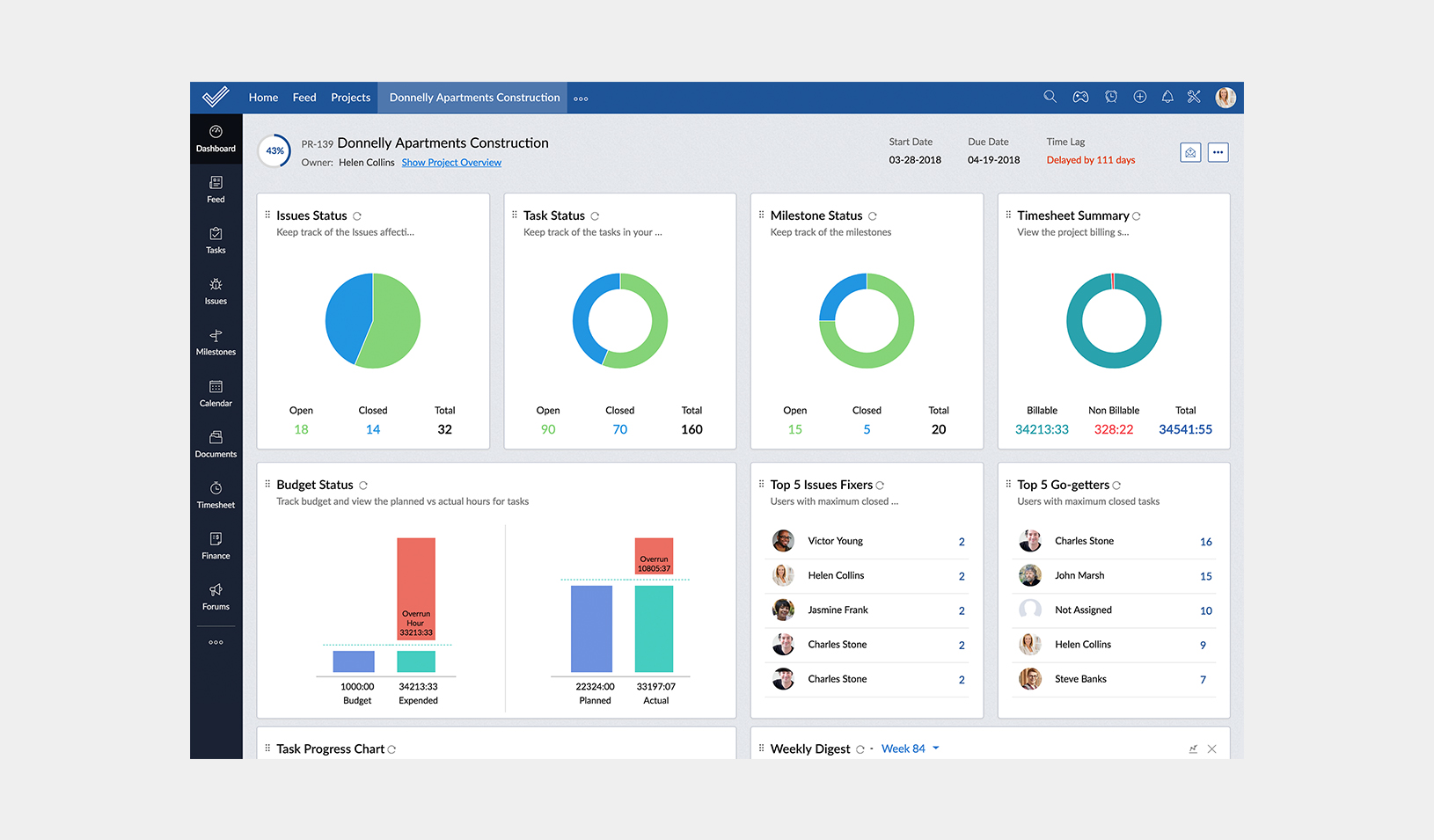Open notifications via the bell icon
1434x840 pixels.
pos(1167,97)
